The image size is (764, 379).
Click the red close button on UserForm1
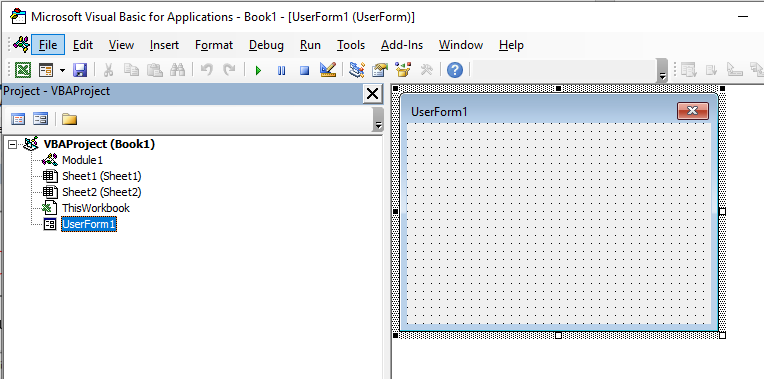pos(692,111)
